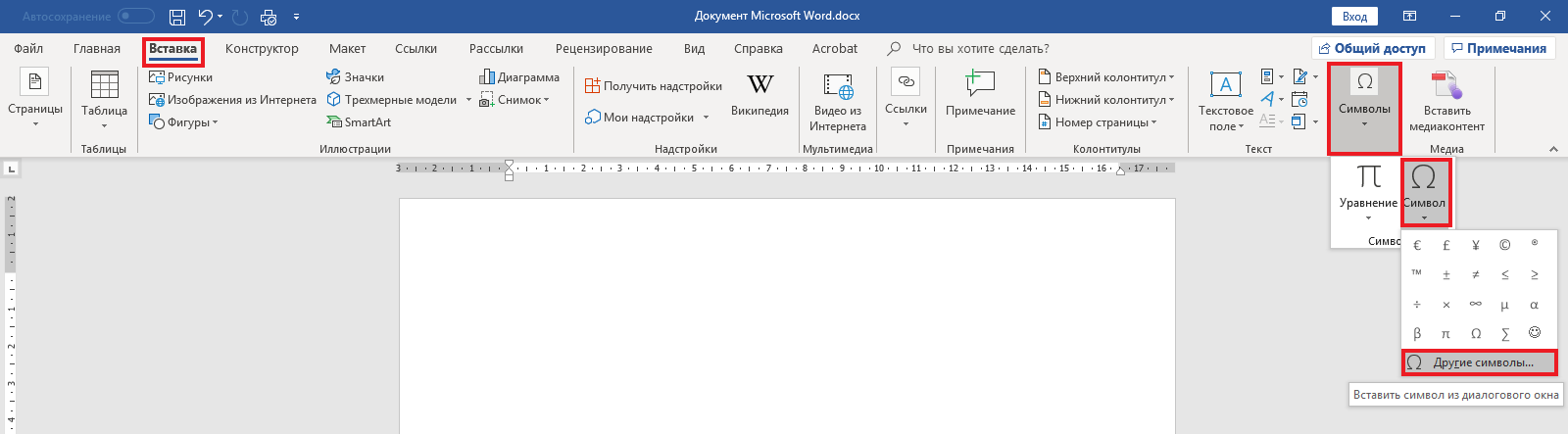The height and width of the screenshot is (434, 1568).
Task: Open the Верхний колонтитул dropdown
Action: pos(1109,77)
